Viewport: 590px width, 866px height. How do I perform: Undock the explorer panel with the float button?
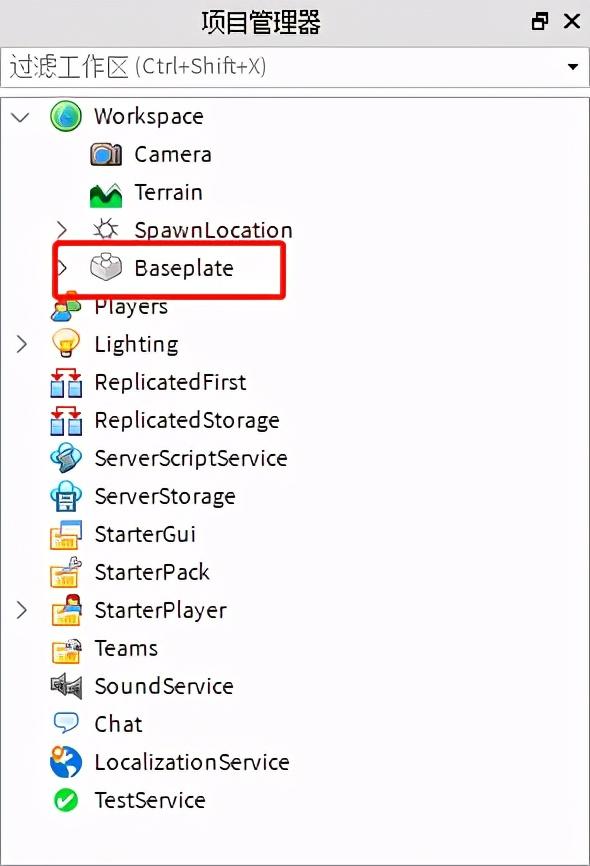tap(540, 22)
